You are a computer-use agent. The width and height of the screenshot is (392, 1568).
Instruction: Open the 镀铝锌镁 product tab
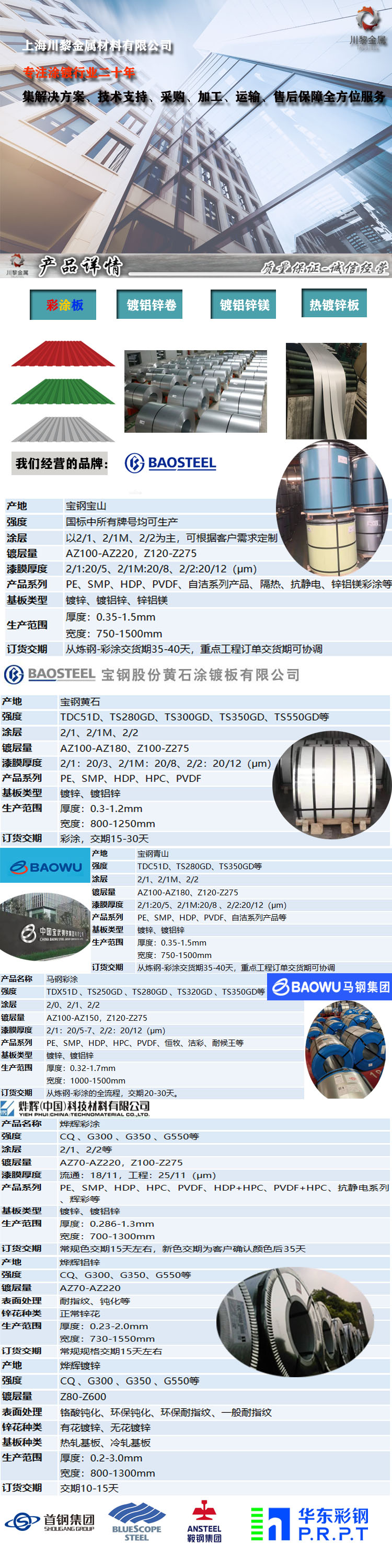point(244,305)
